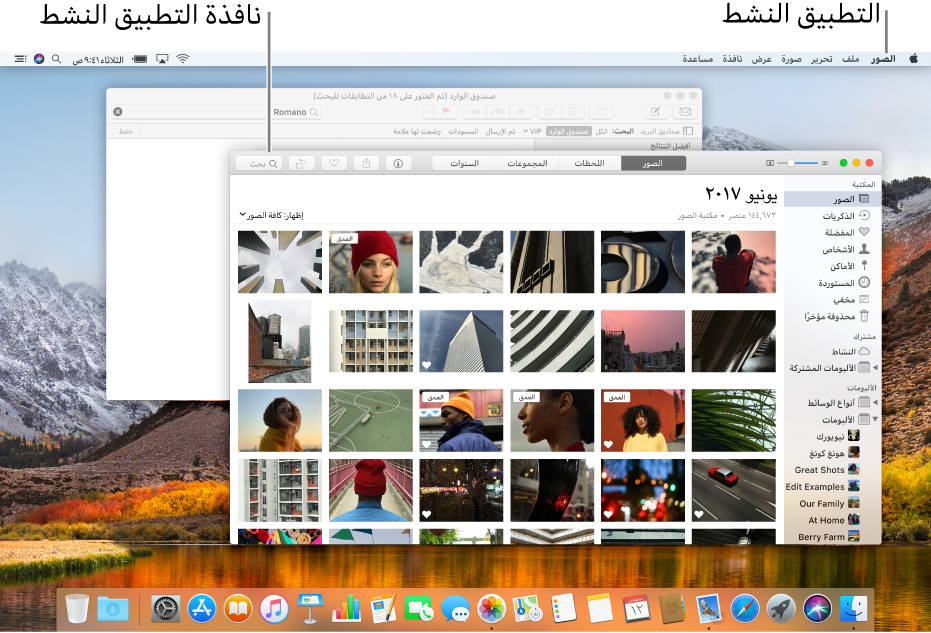Open the إظهار: كافة الصور filter dropdown
The height and width of the screenshot is (633, 931).
coord(271,215)
